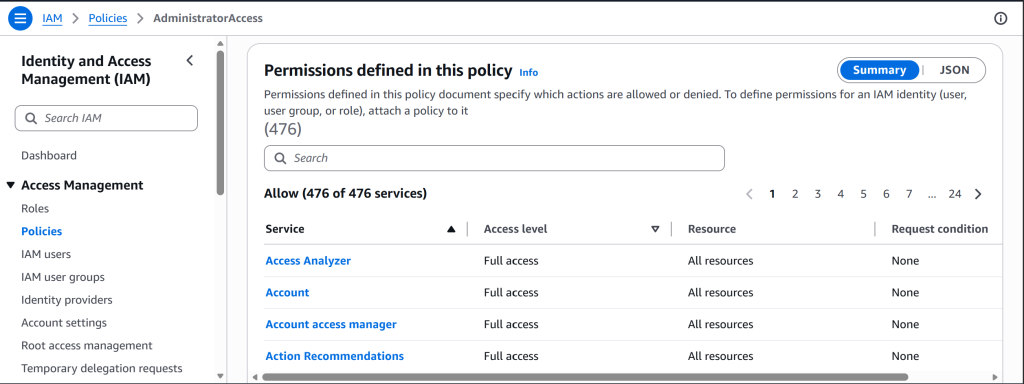Open Policies breadcrumb link
1024x384 pixels.
click(x=108, y=18)
